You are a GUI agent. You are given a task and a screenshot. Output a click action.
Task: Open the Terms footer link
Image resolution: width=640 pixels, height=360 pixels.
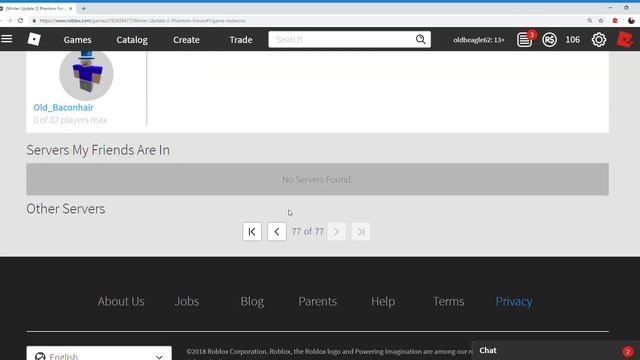pyautogui.click(x=448, y=301)
